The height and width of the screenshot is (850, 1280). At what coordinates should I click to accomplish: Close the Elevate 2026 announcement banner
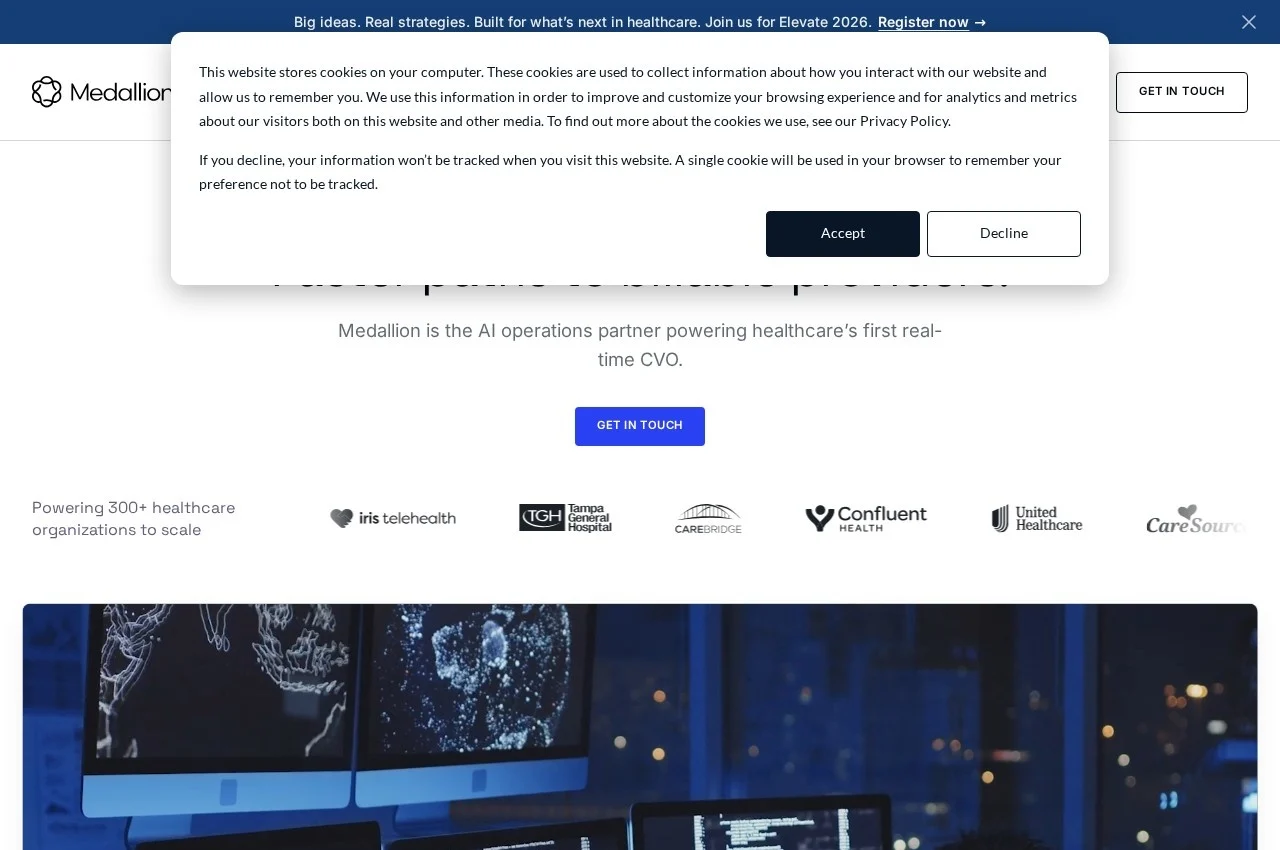pyautogui.click(x=1249, y=22)
